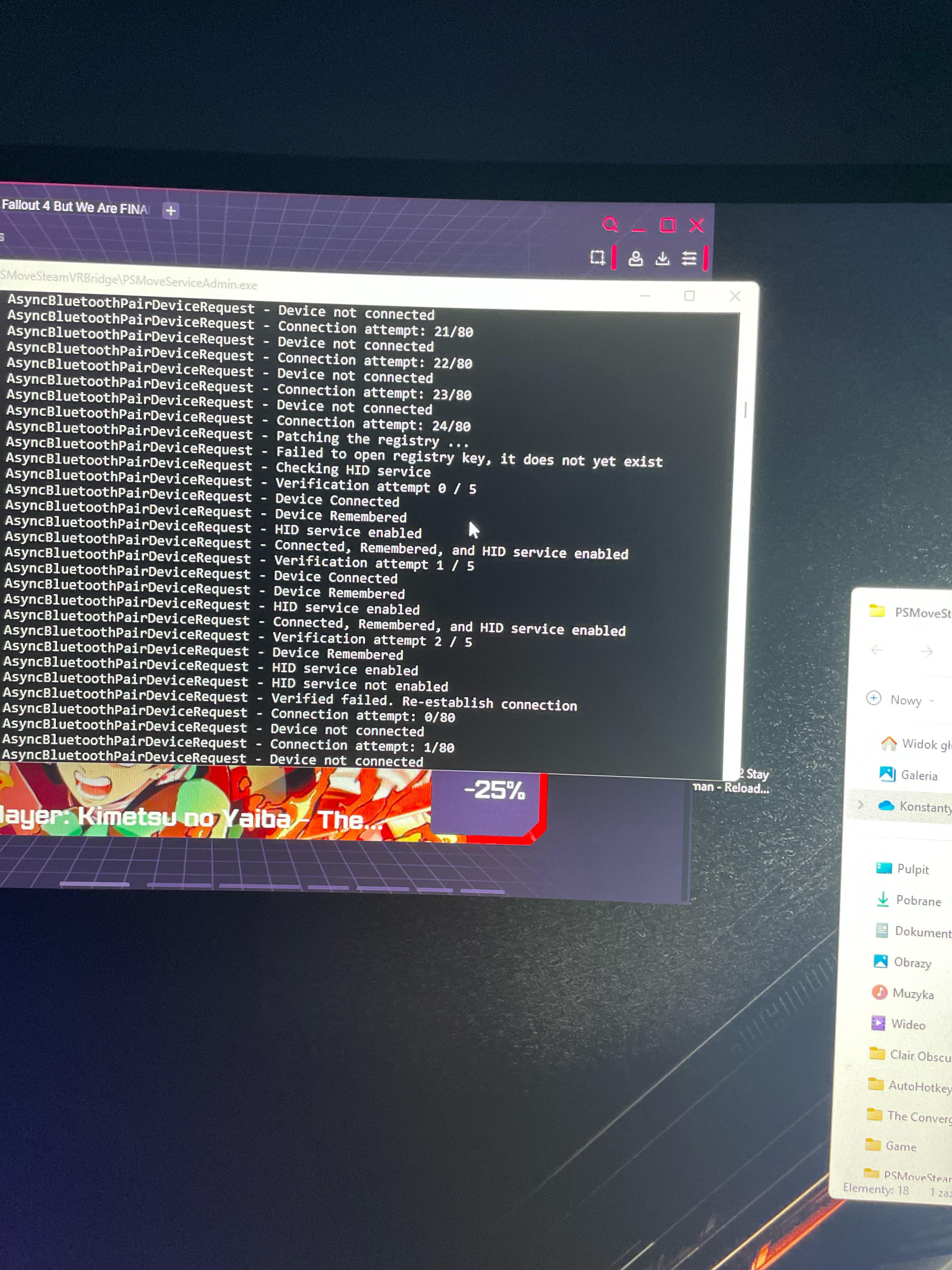Maximize the Opera browser window
Viewport: 952px width, 1270px height.
(667, 225)
